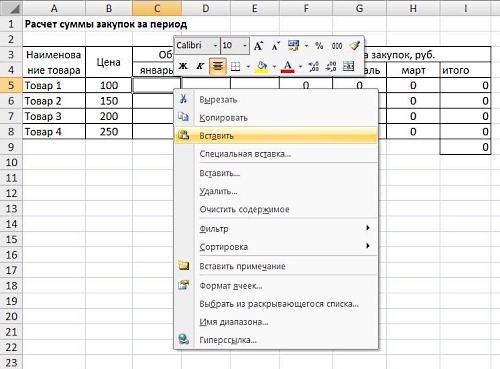Image resolution: width=500 pixels, height=369 pixels.
Task: Select highlighted column C header
Action: coord(157,8)
